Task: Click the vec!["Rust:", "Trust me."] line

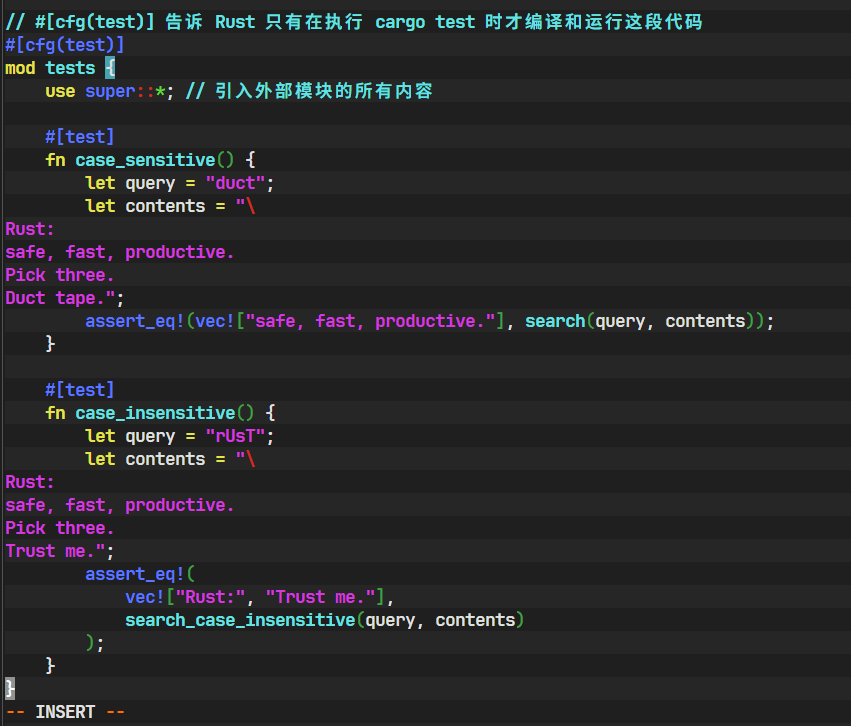Action: (x=259, y=597)
